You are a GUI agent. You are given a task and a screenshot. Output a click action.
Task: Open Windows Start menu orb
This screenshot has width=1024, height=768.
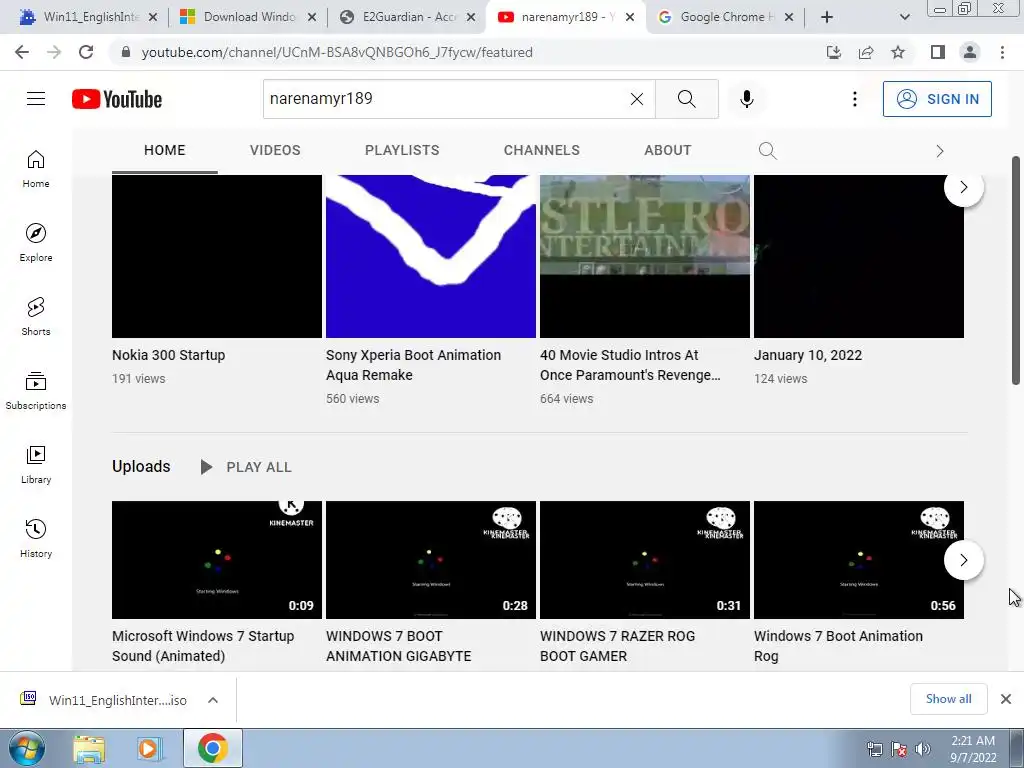coord(27,748)
